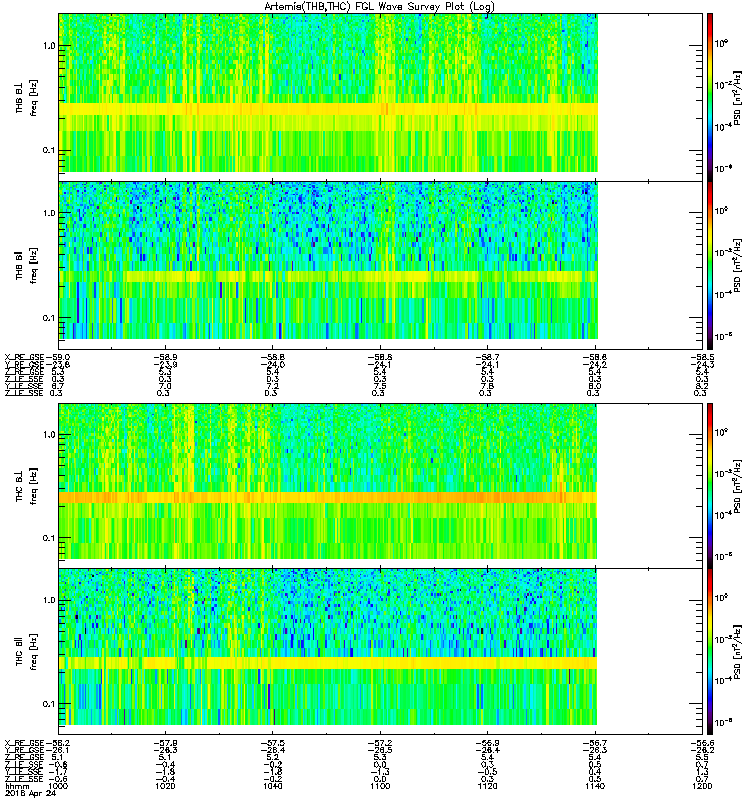This screenshot has height=800, width=750.
Task: Click the '-57.8' X_RE_GSE value
Action: click(165, 743)
